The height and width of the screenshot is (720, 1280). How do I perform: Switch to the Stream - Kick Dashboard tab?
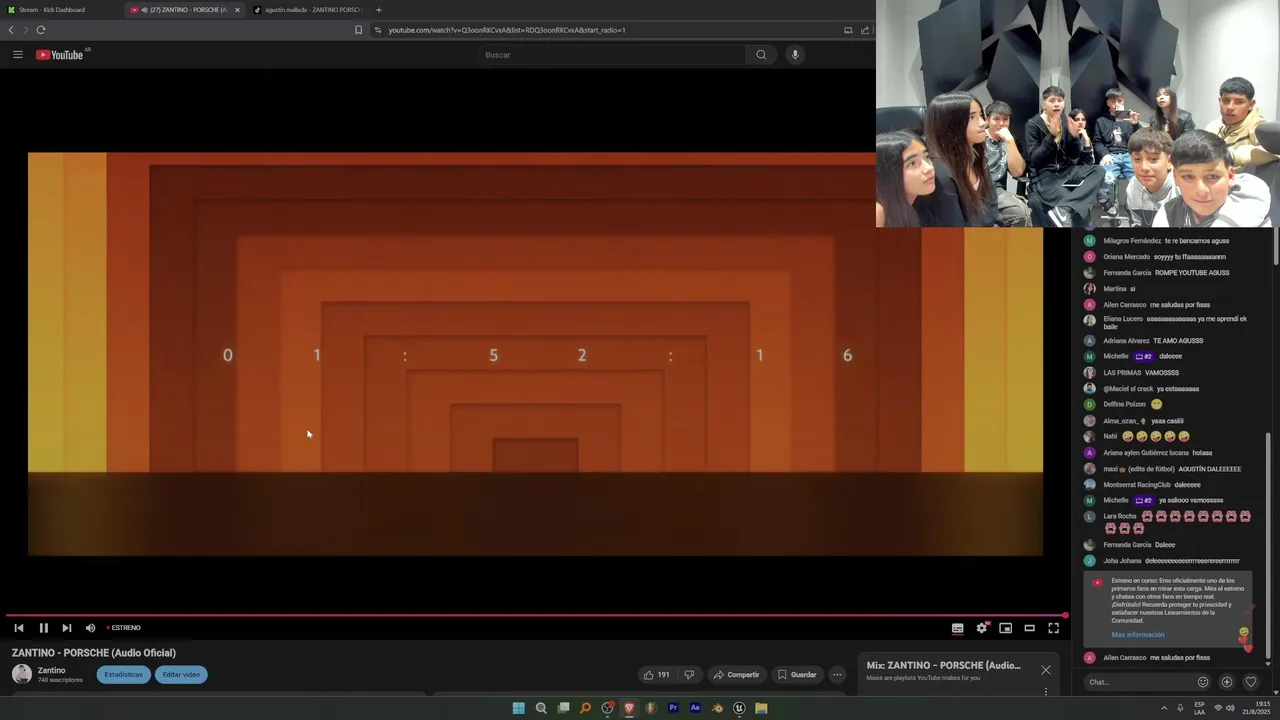pyautogui.click(x=60, y=10)
